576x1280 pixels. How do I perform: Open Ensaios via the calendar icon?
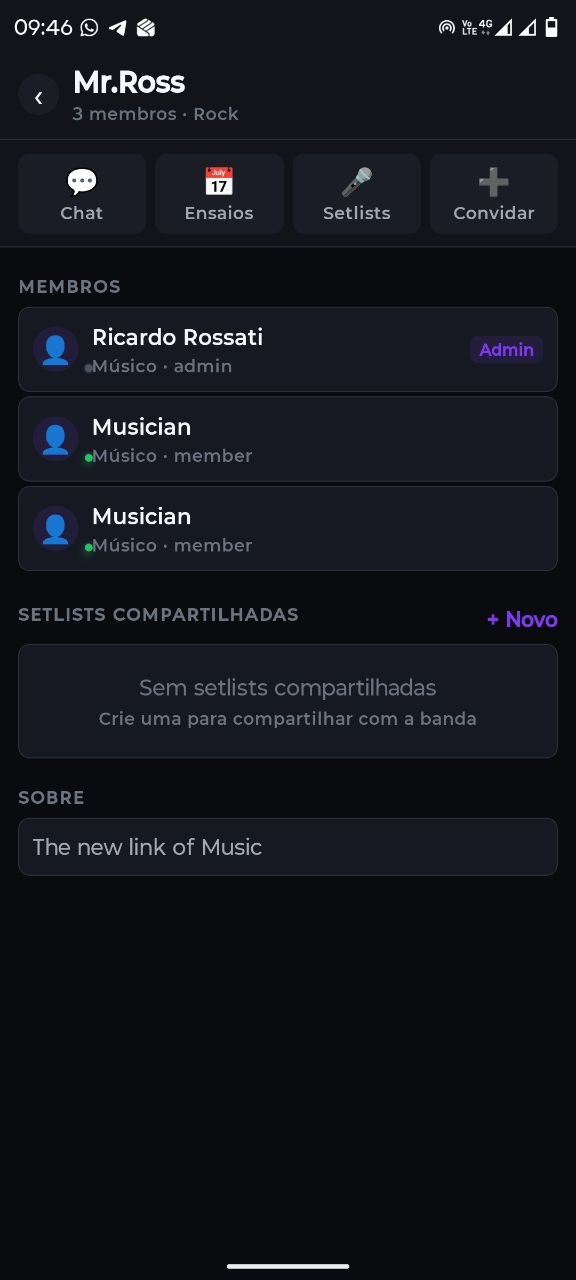tap(219, 180)
